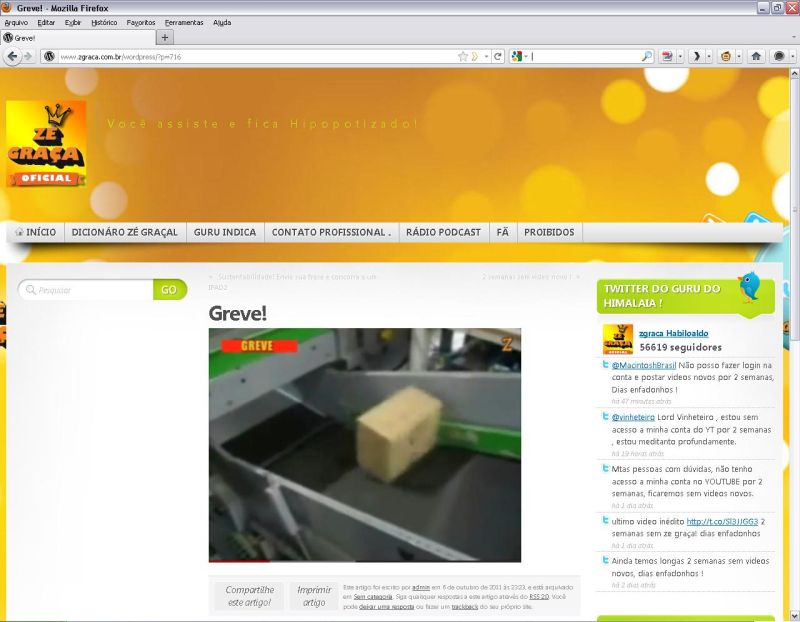Screen dimensions: 800x622
Task: Click the Zé Graça Oficial logo
Action: pyautogui.click(x=46, y=144)
